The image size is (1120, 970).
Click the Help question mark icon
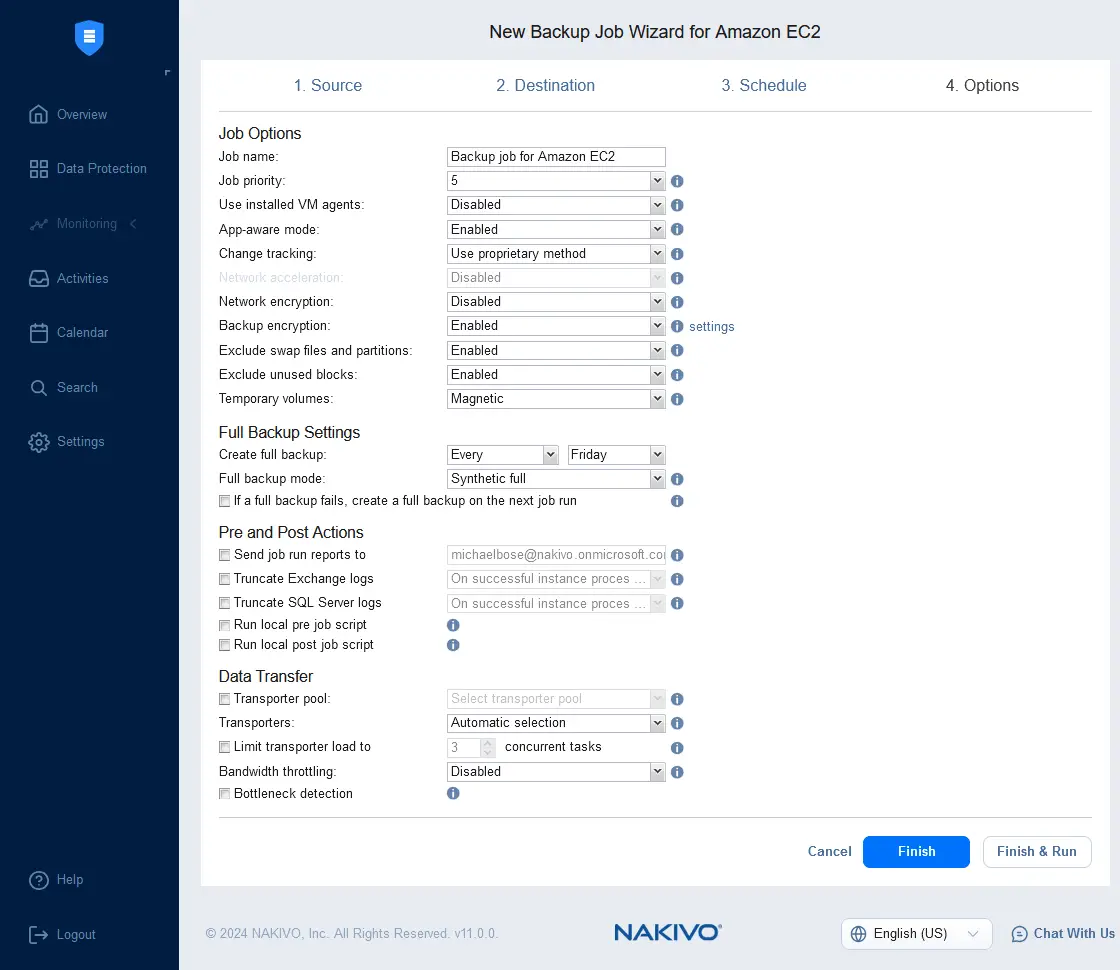(x=39, y=880)
